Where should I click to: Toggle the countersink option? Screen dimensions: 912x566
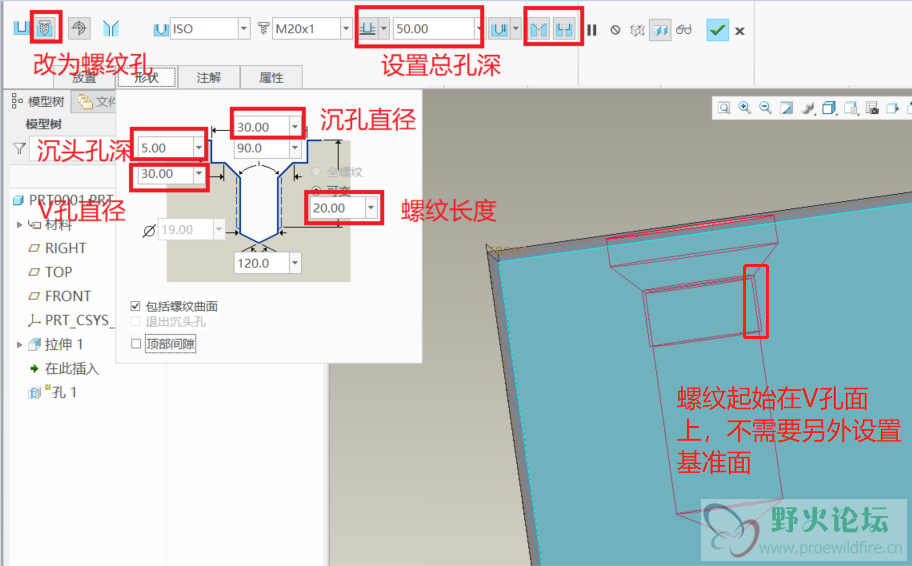pyautogui.click(x=539, y=29)
